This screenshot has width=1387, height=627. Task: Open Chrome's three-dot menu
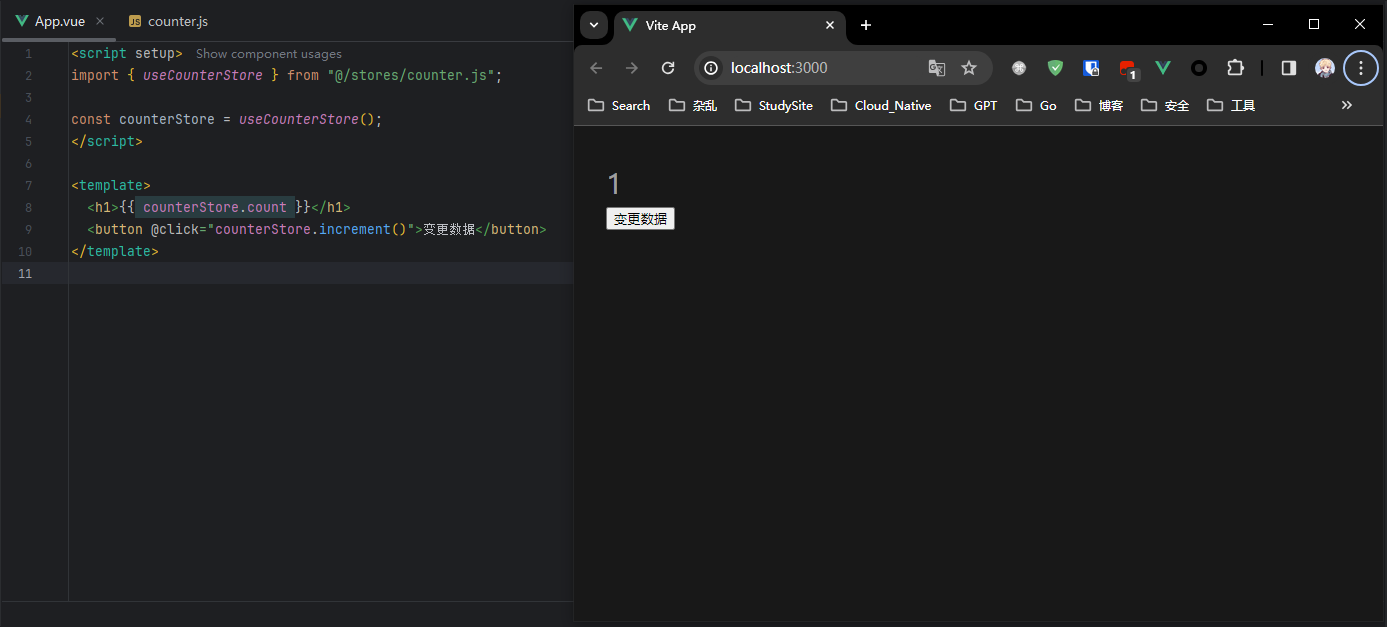[x=1361, y=68]
